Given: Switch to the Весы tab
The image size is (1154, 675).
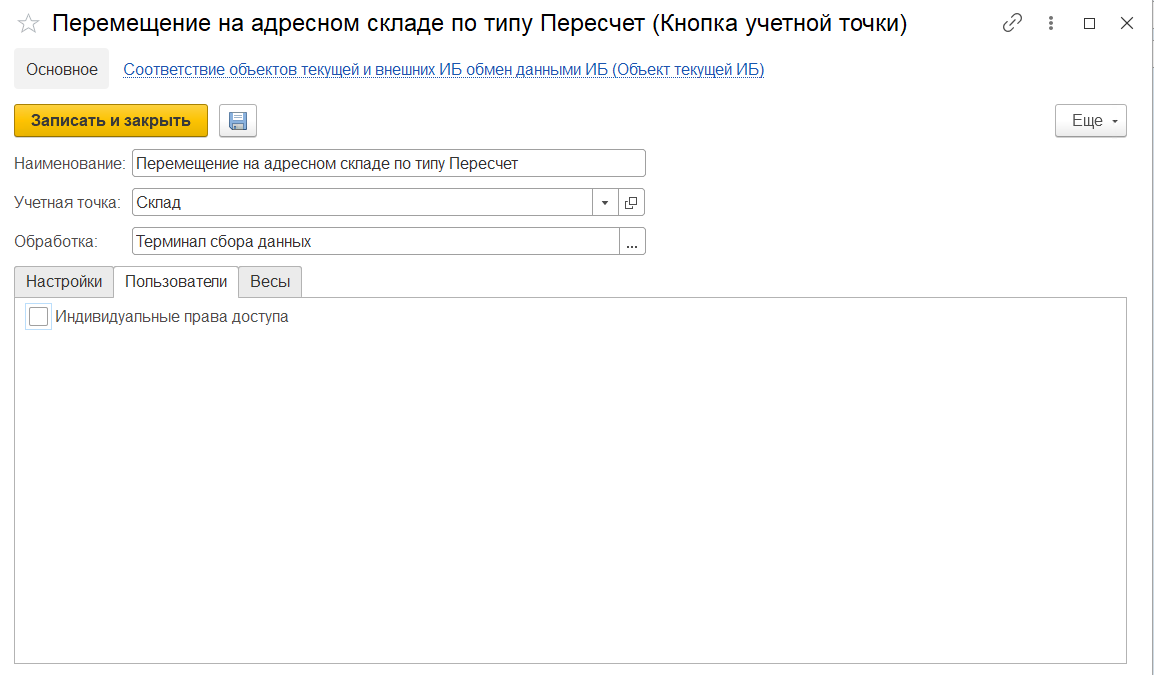Looking at the screenshot, I should click(270, 282).
